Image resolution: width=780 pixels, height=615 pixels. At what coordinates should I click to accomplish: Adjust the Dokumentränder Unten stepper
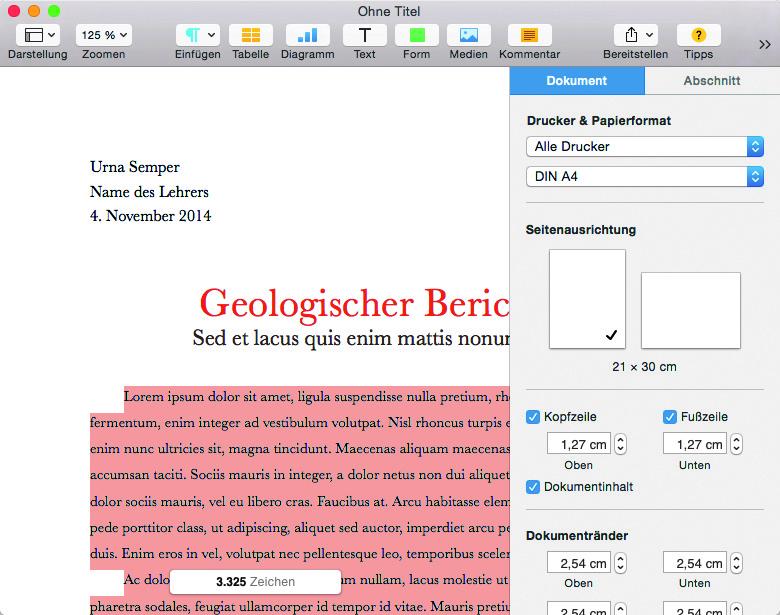click(736, 563)
